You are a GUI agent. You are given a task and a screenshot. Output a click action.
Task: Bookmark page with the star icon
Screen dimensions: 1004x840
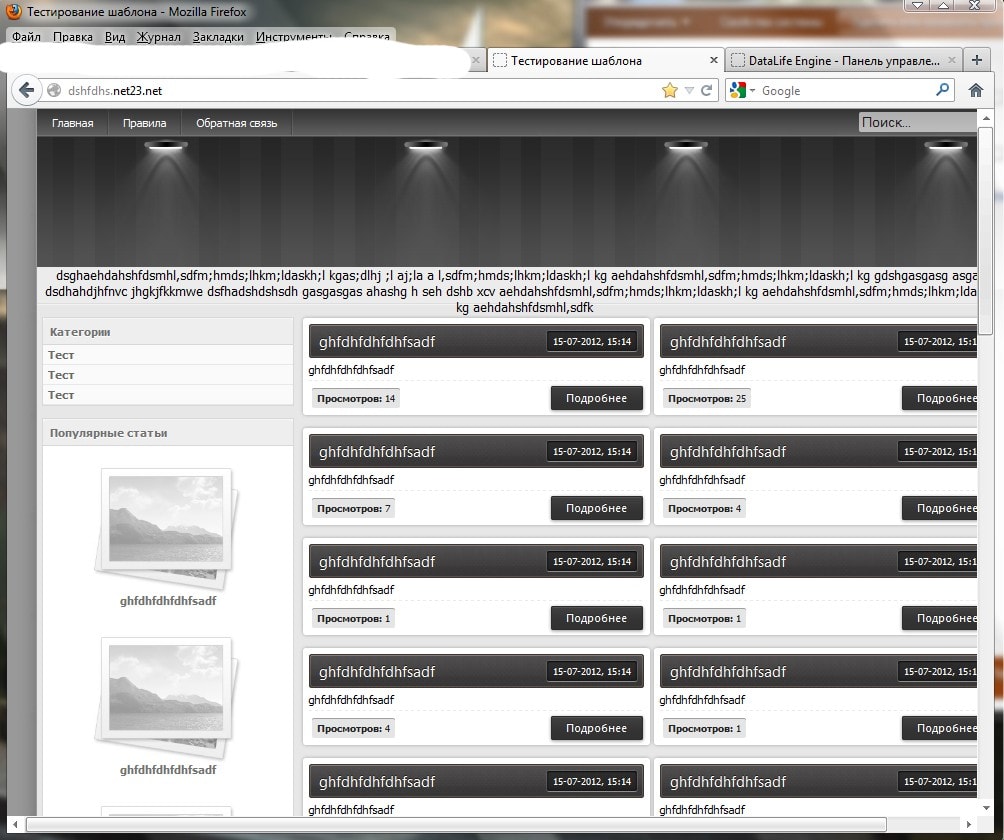(x=670, y=90)
